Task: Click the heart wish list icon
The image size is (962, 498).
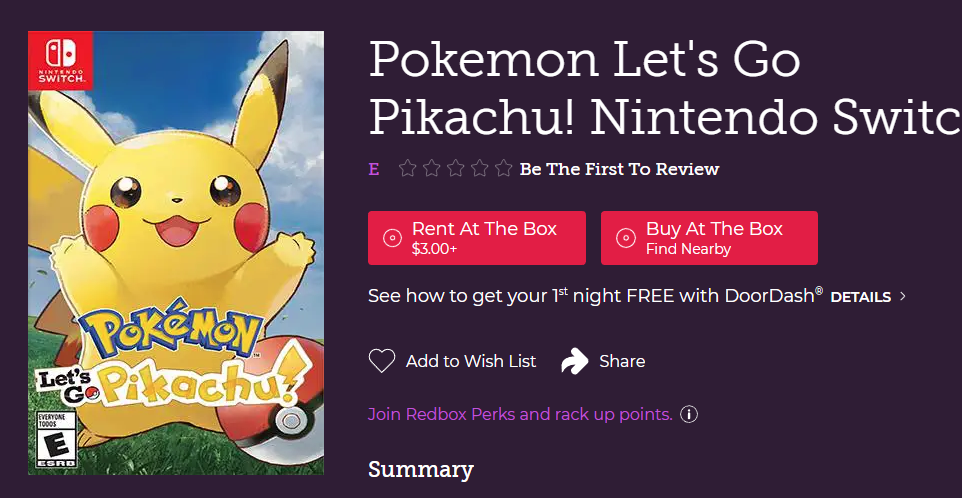Action: click(x=382, y=361)
